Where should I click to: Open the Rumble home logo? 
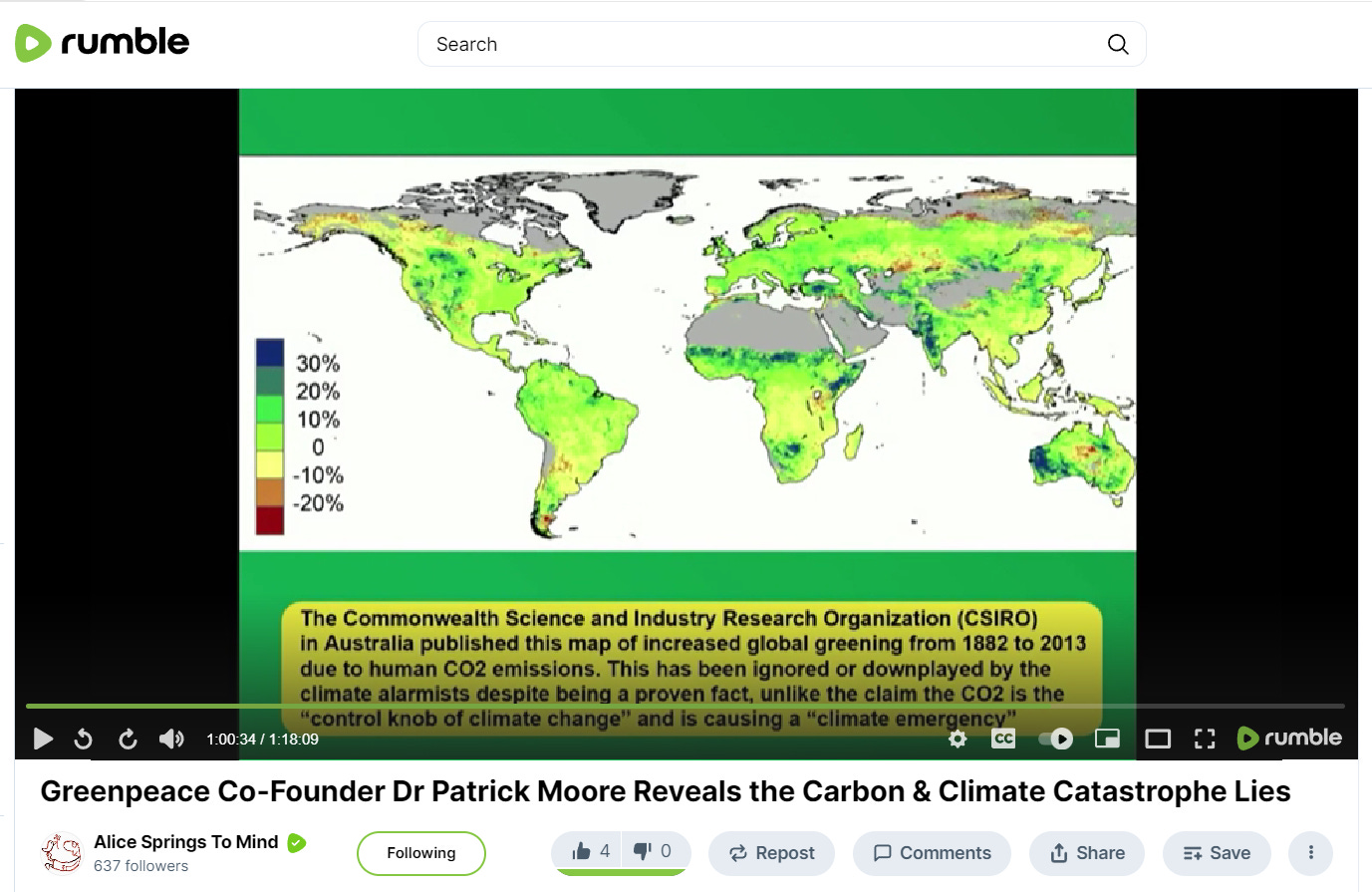(102, 43)
